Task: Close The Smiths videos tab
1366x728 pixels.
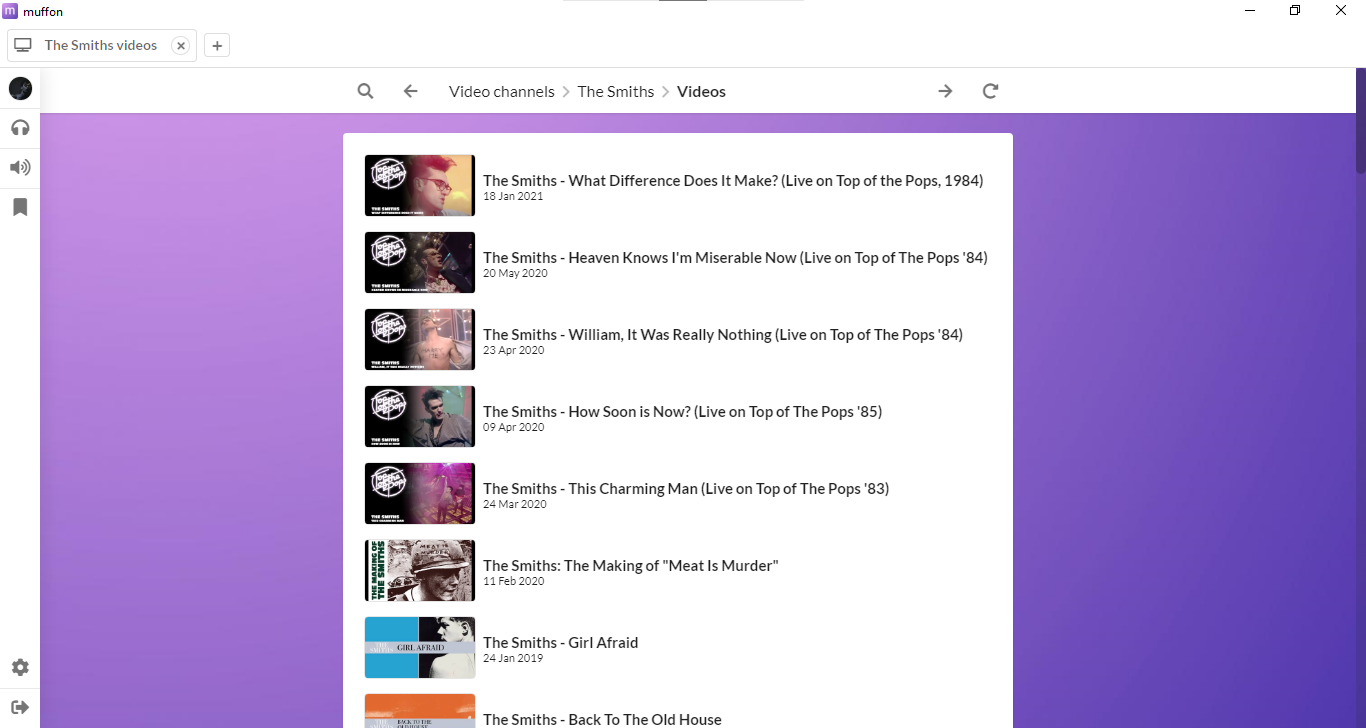Action: (180, 45)
